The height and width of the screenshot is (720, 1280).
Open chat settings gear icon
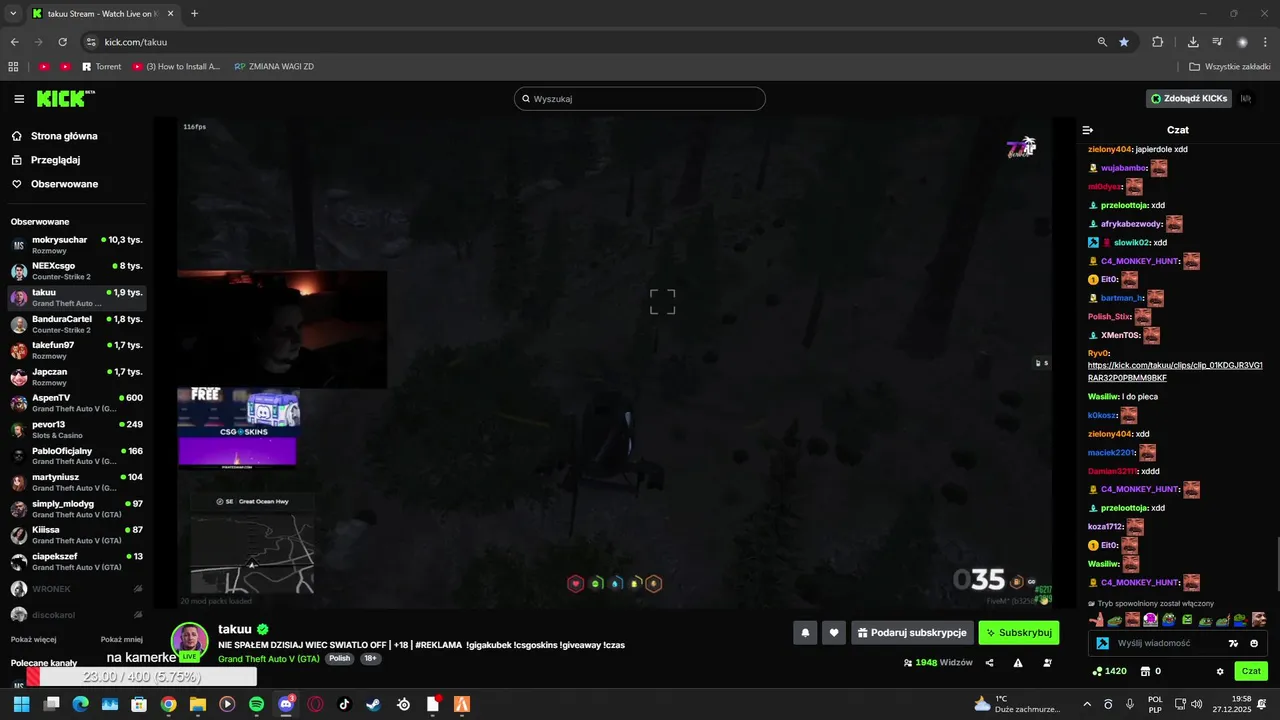click(1220, 671)
